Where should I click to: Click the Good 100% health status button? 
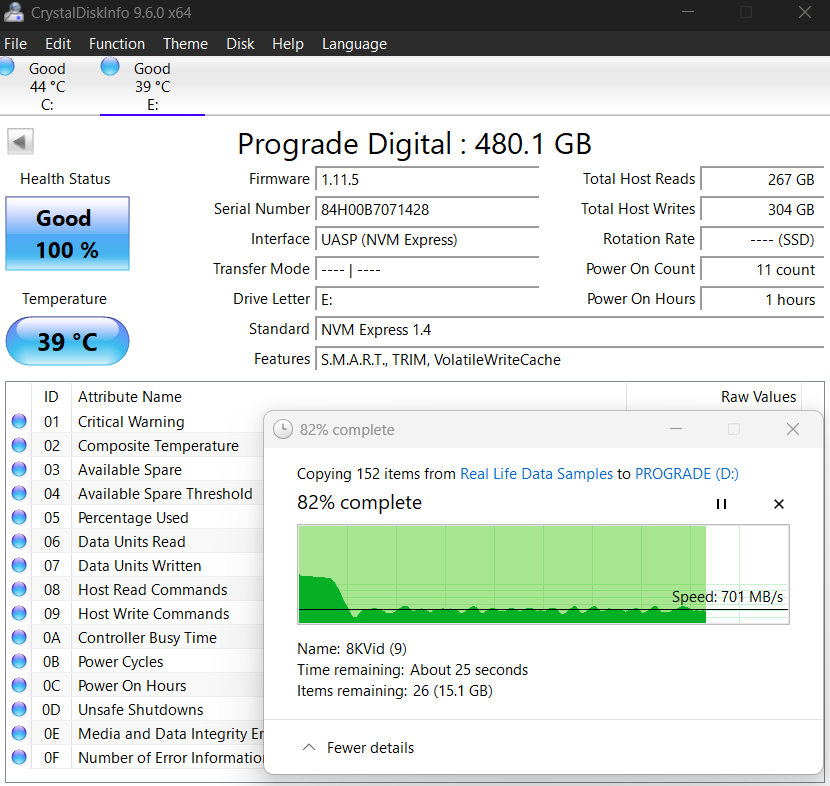tap(67, 234)
